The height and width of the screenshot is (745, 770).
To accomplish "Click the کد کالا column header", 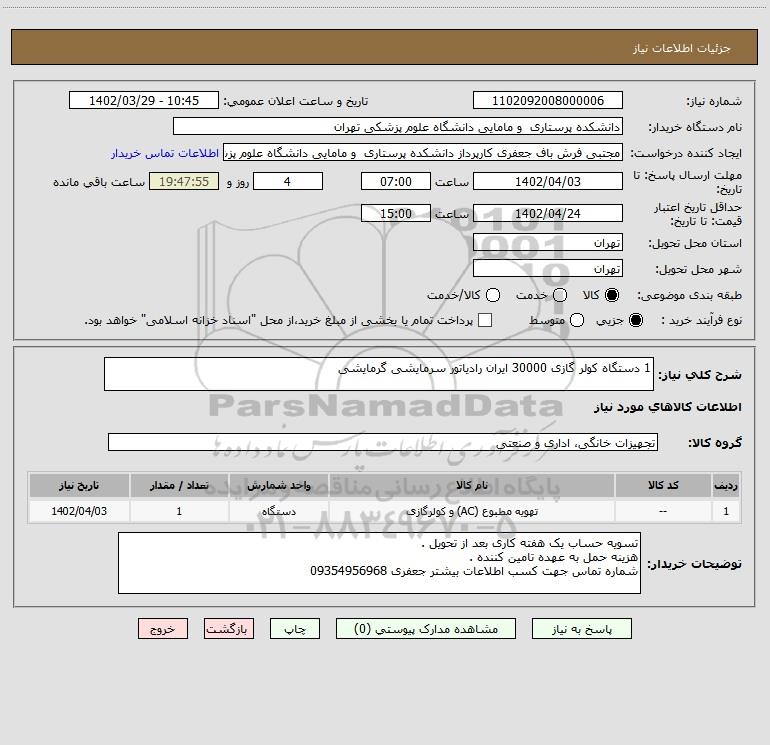I will pyautogui.click(x=663, y=485).
